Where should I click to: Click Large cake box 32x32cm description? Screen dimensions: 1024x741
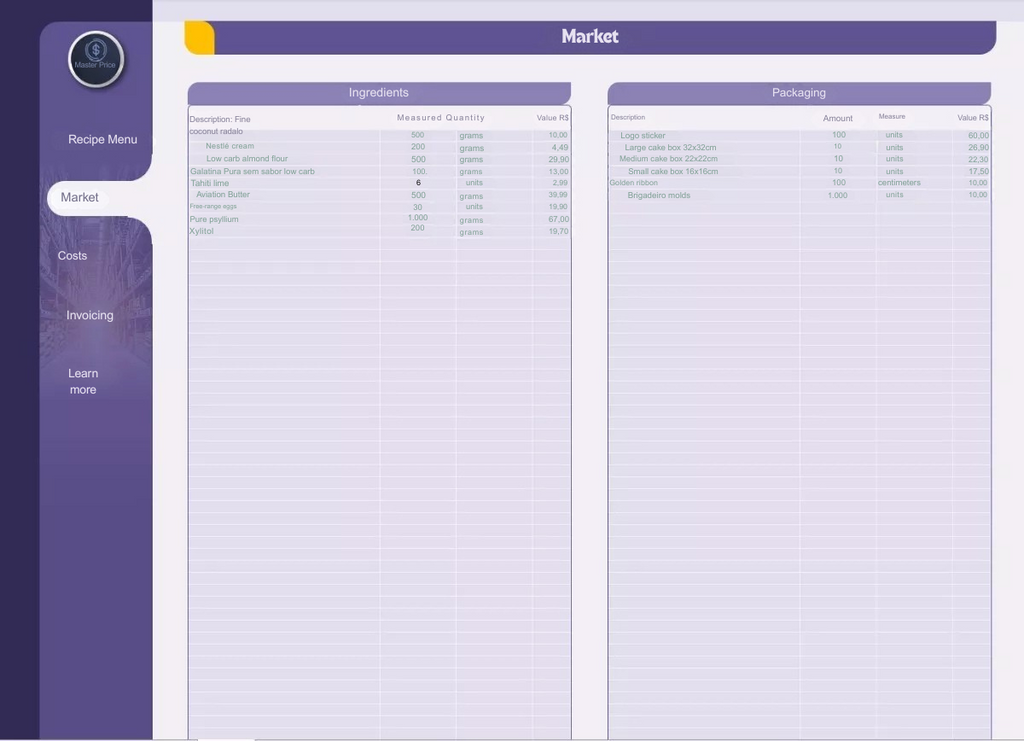[670, 148]
